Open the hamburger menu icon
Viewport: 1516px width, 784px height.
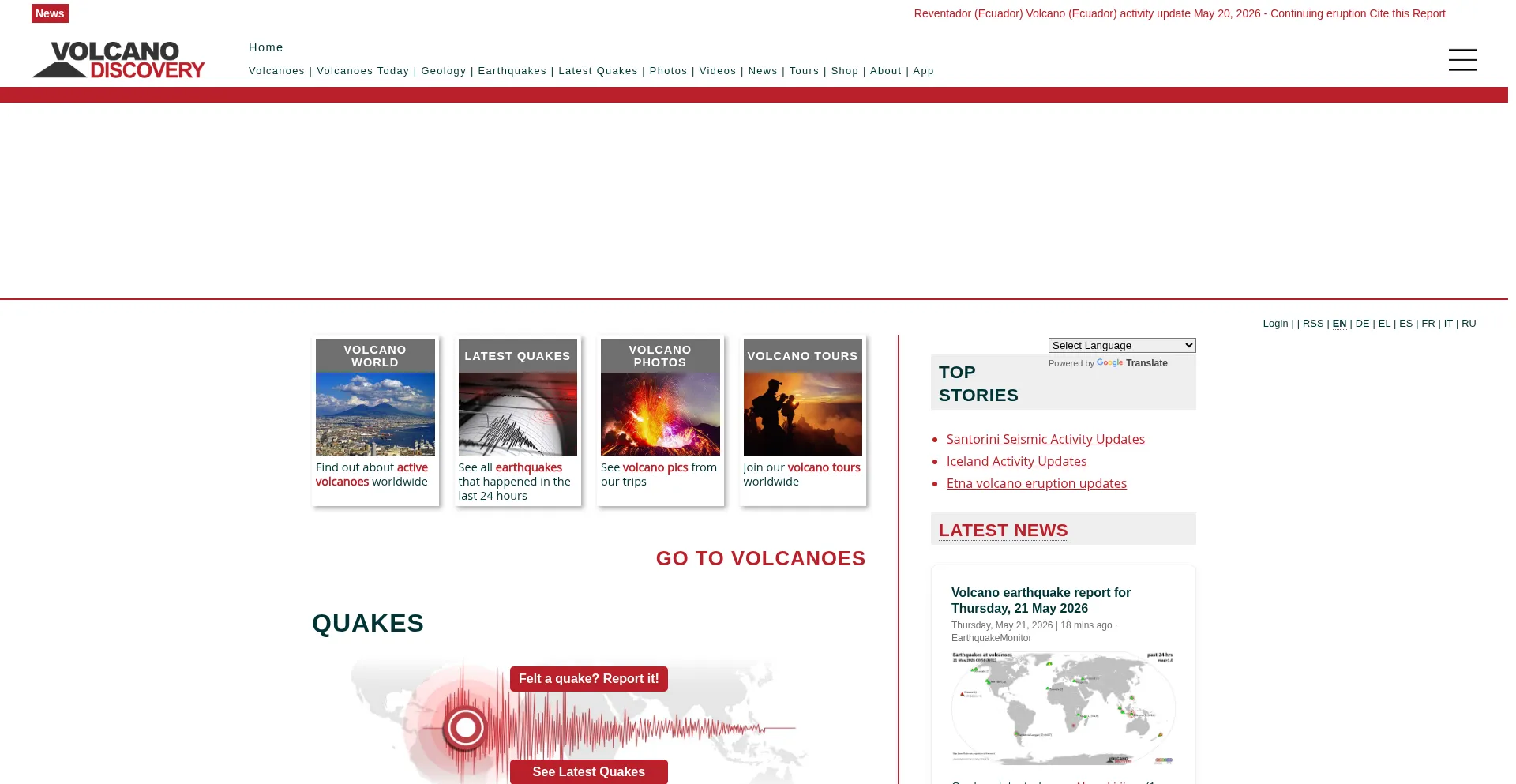point(1462,60)
